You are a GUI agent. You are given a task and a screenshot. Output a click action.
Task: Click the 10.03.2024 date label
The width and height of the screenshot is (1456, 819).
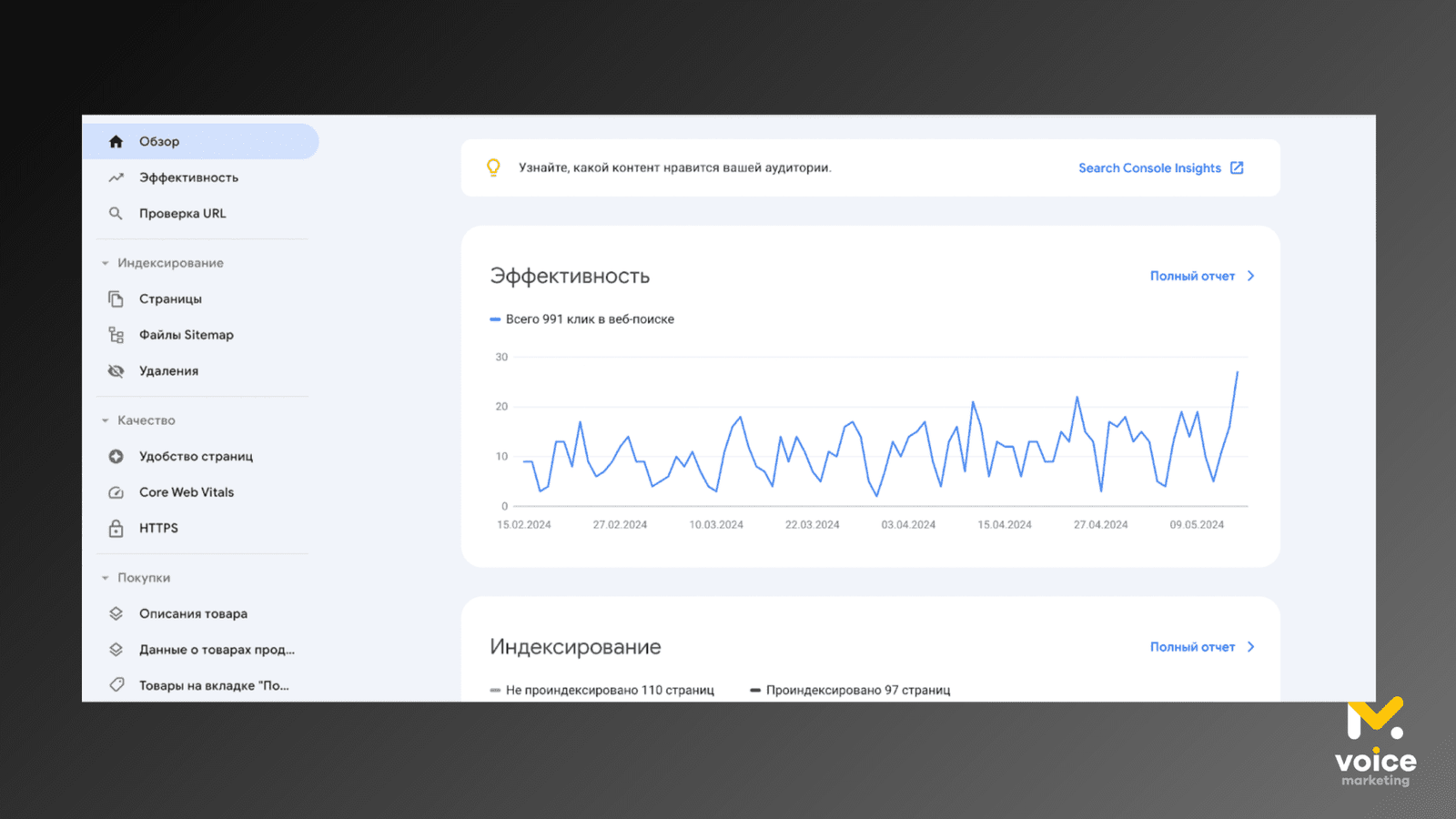pyautogui.click(x=716, y=525)
